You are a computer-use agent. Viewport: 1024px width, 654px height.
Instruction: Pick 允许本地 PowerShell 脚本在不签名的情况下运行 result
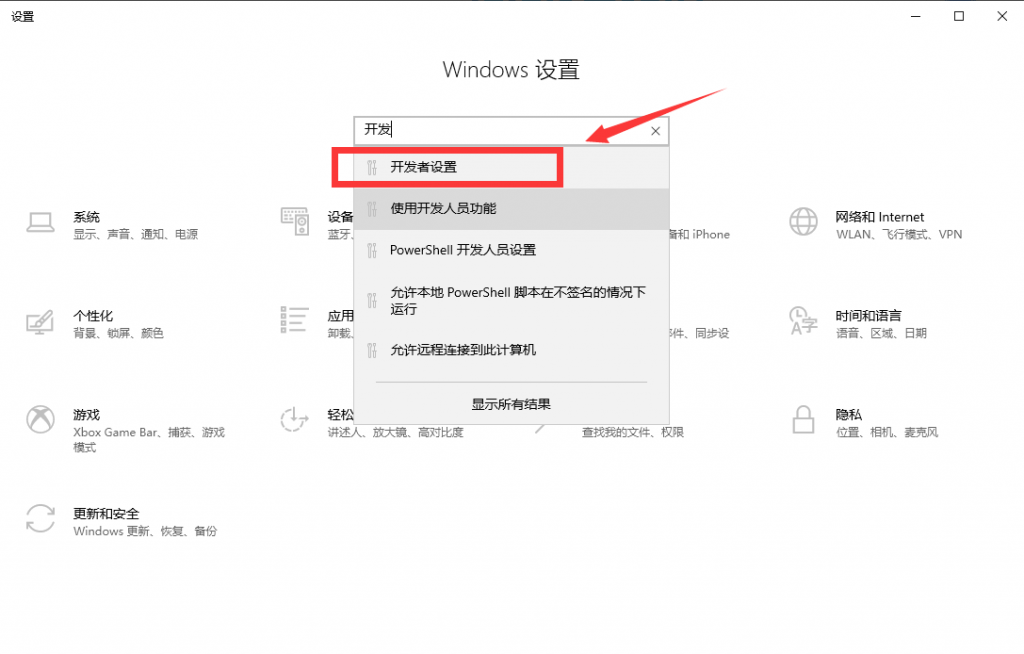[x=511, y=301]
